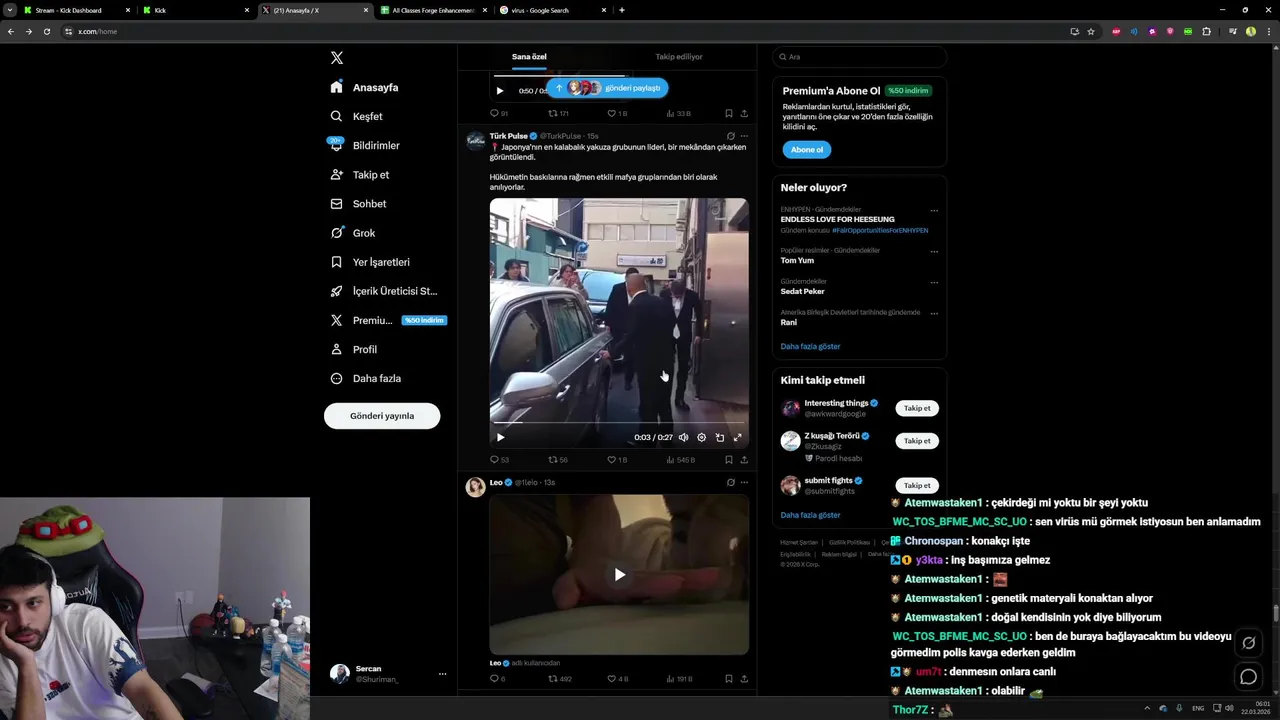Click floating Grok button at bottom right
The height and width of the screenshot is (720, 1280).
click(x=1248, y=643)
